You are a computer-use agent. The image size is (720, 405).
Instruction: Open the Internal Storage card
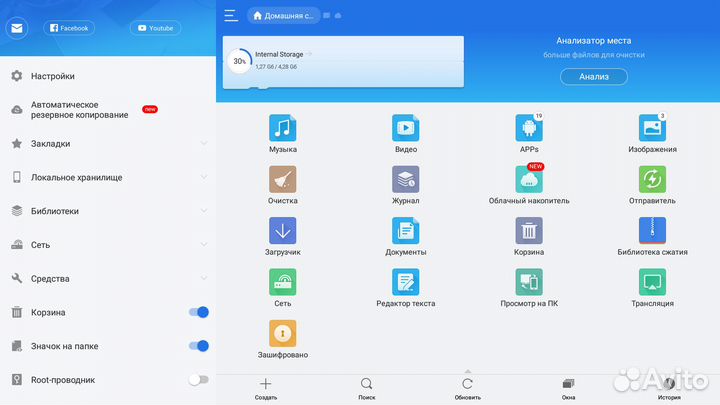pos(343,62)
